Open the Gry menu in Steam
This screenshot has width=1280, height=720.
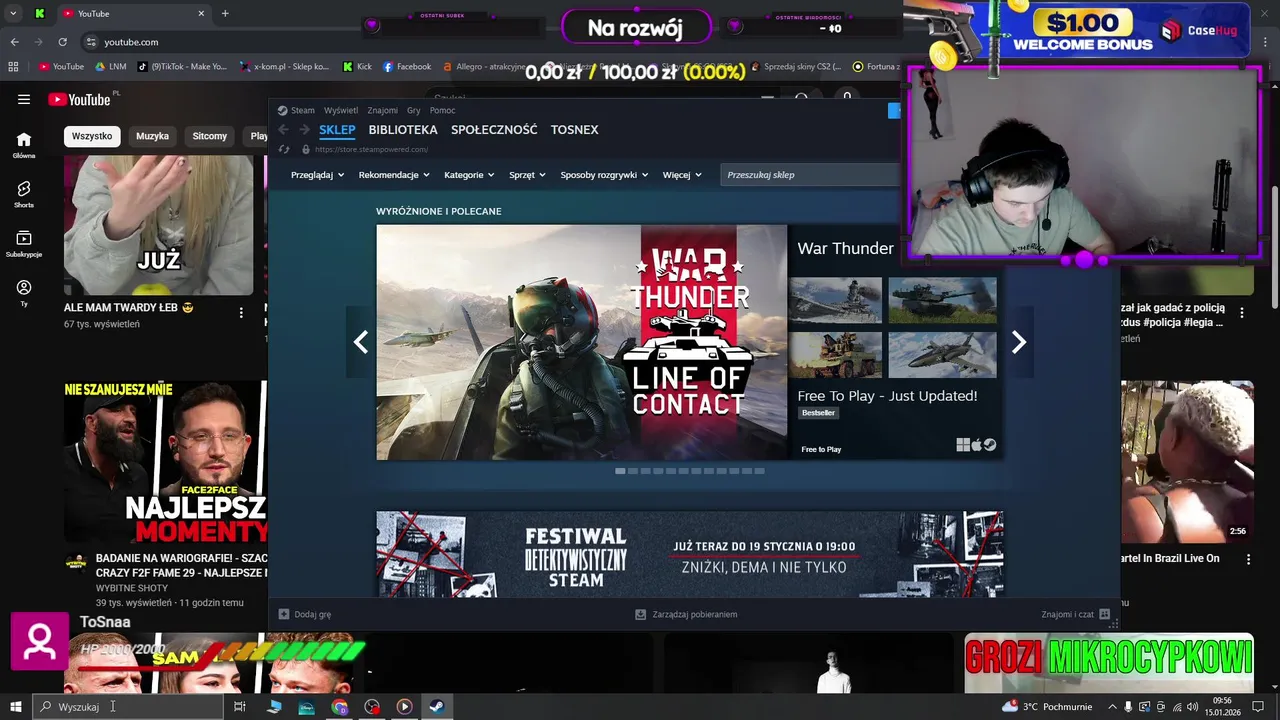coord(413,110)
